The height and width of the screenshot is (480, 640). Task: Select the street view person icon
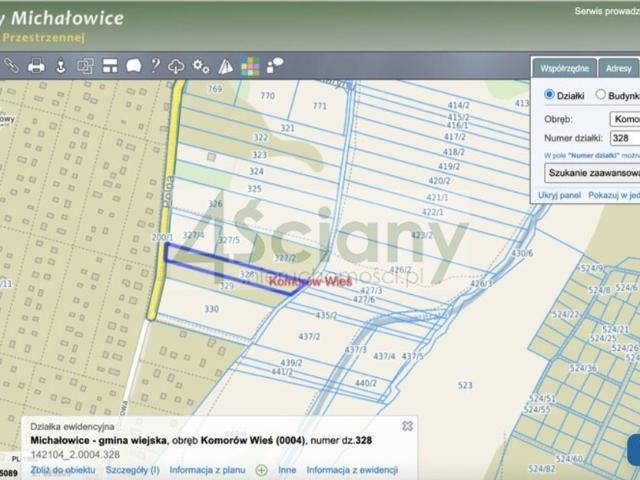[61, 65]
